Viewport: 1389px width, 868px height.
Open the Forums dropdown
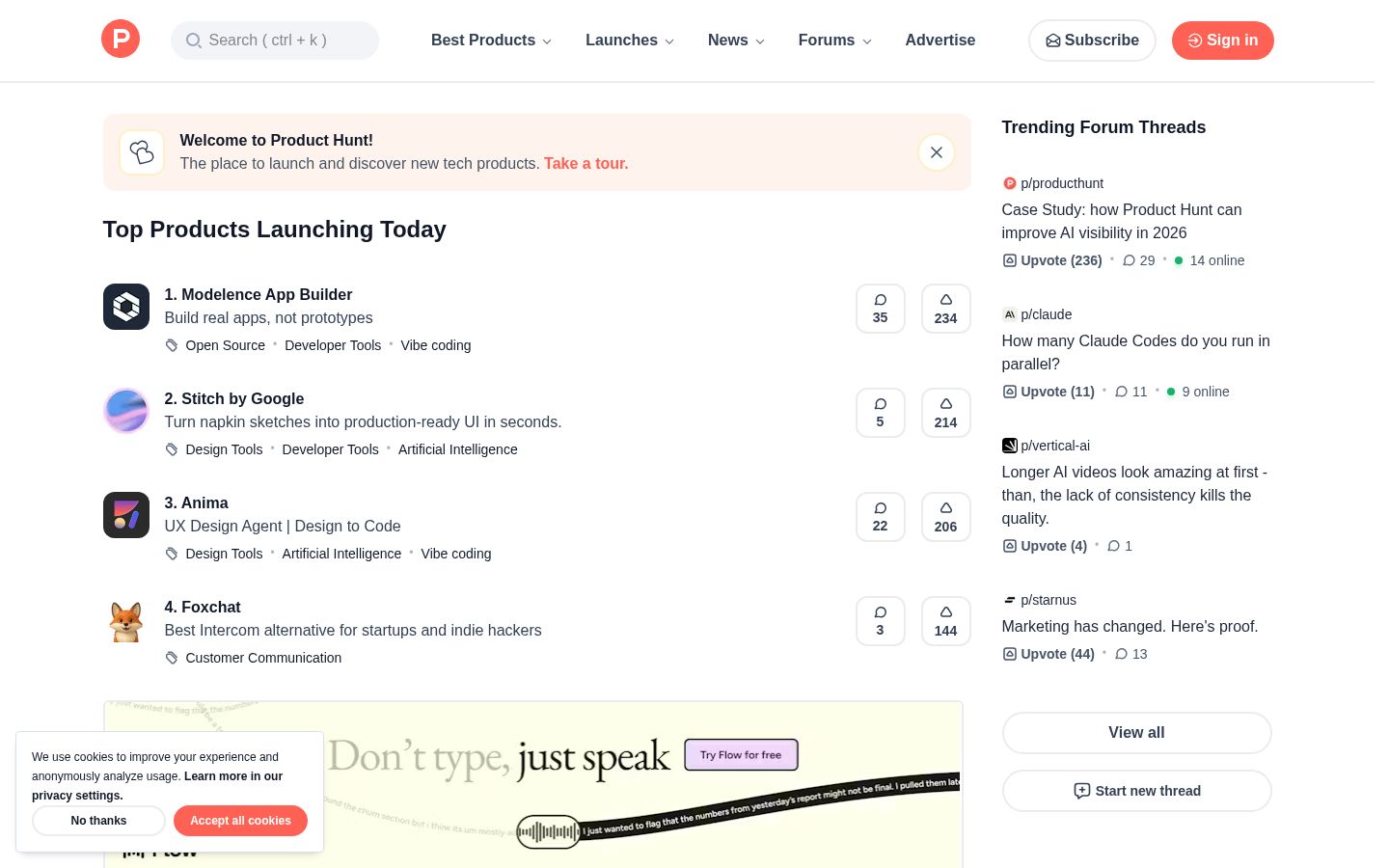coord(834,41)
